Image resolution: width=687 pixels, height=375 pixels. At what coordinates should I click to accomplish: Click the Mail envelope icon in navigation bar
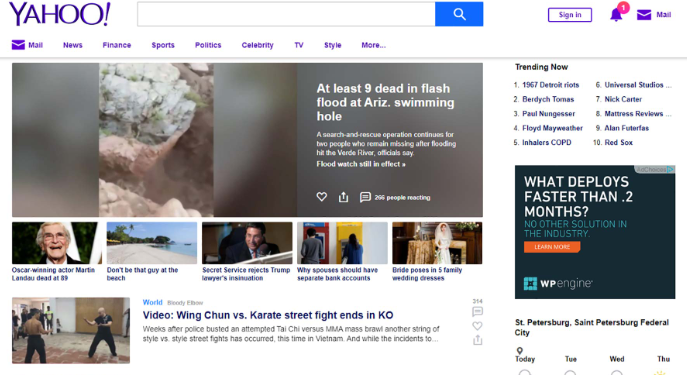(18, 45)
